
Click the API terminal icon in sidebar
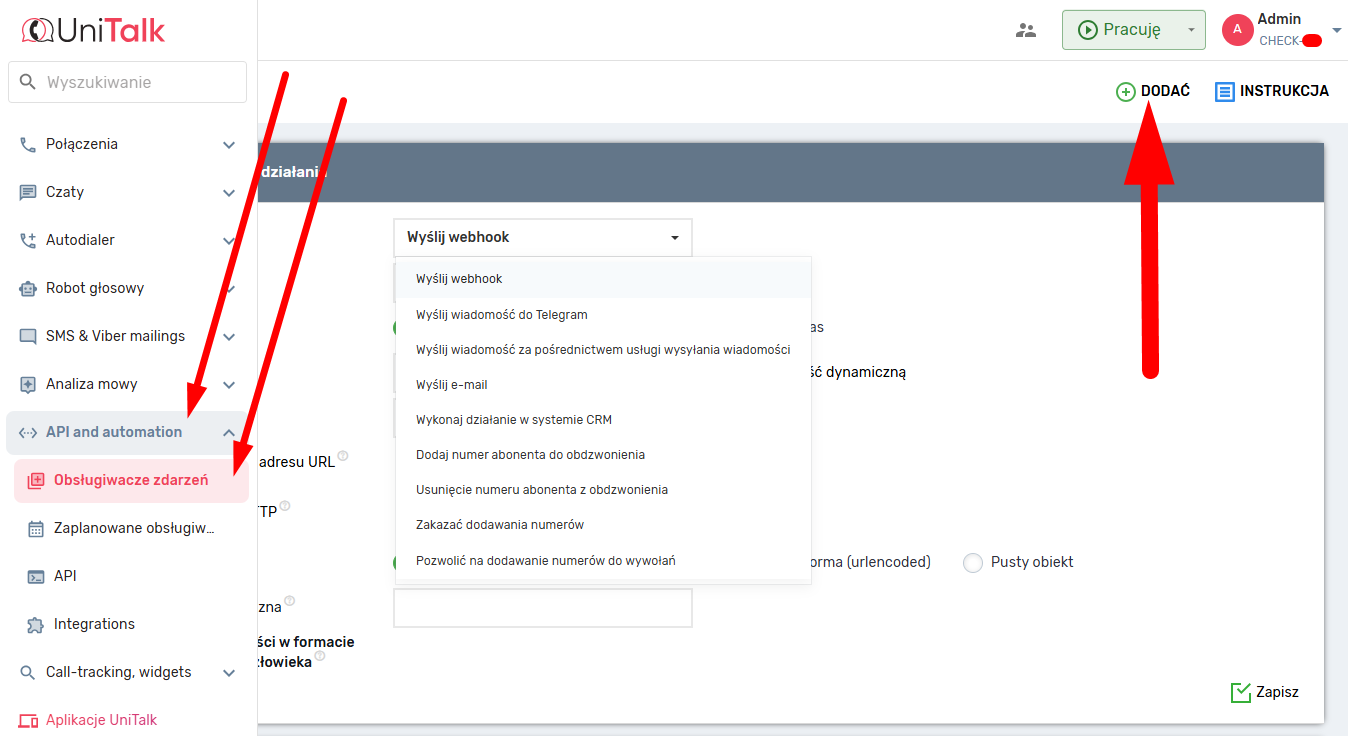coord(36,576)
